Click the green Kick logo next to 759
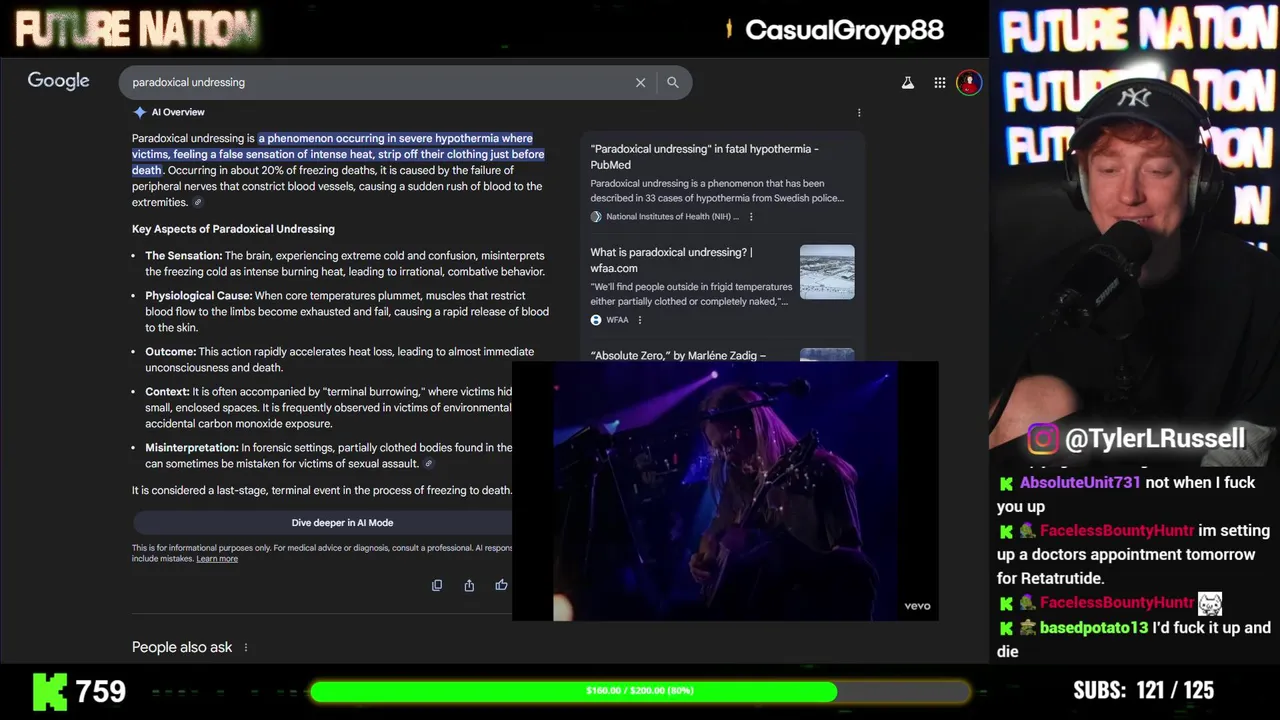Viewport: 1280px width, 720px height. point(49,691)
